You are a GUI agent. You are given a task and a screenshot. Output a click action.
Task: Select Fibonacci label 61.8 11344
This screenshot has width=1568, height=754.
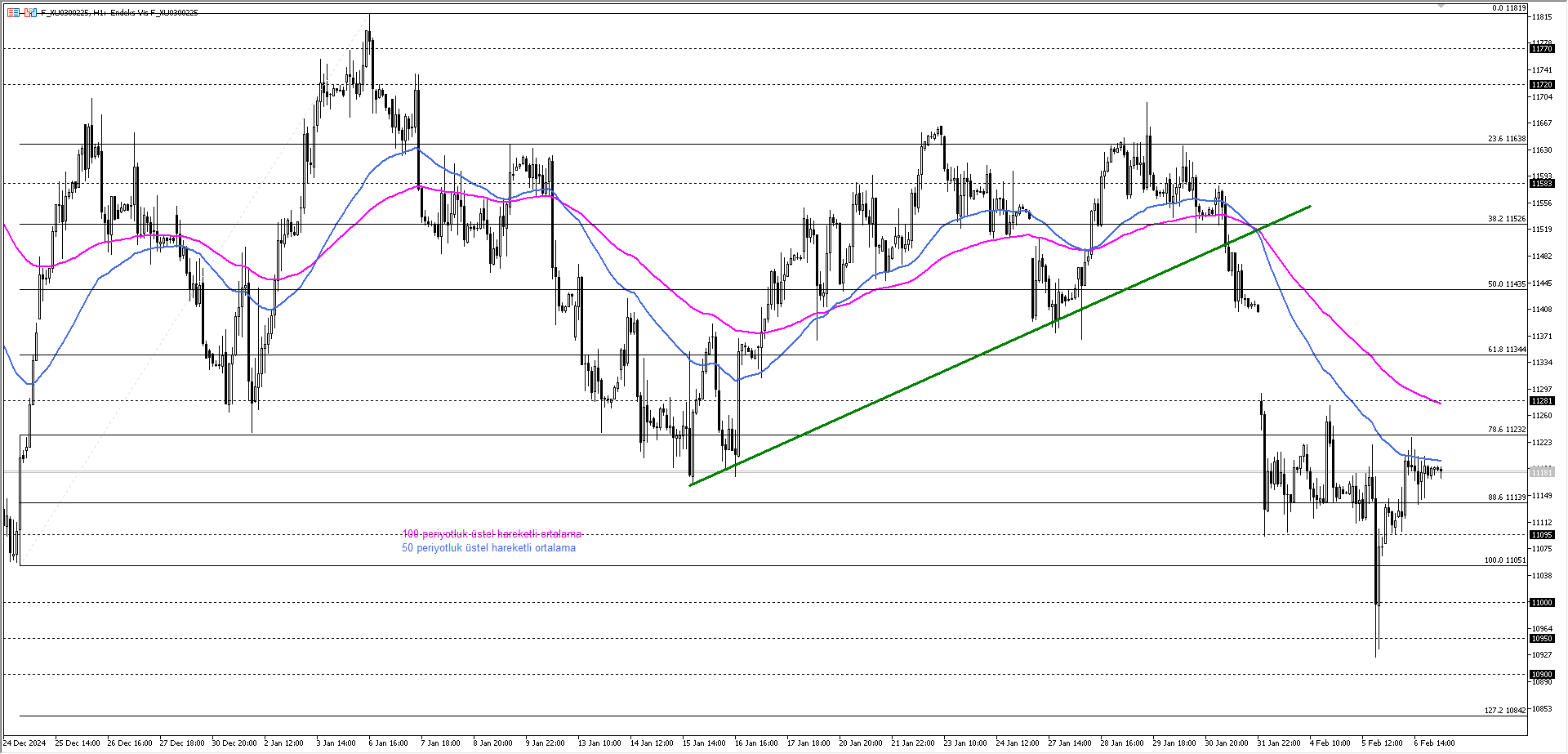[x=1507, y=350]
